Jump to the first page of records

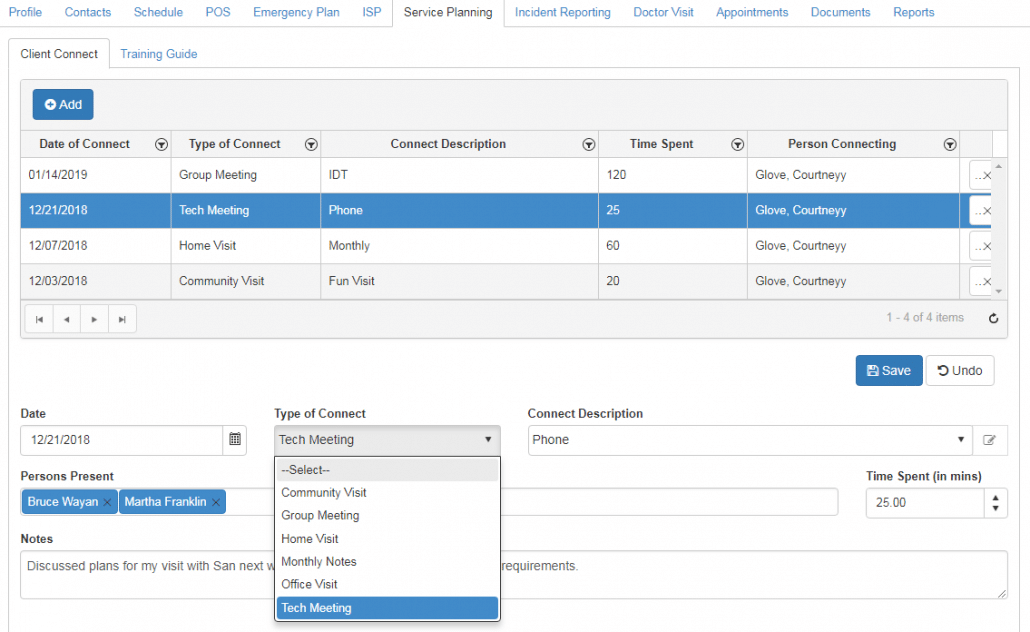tap(39, 318)
